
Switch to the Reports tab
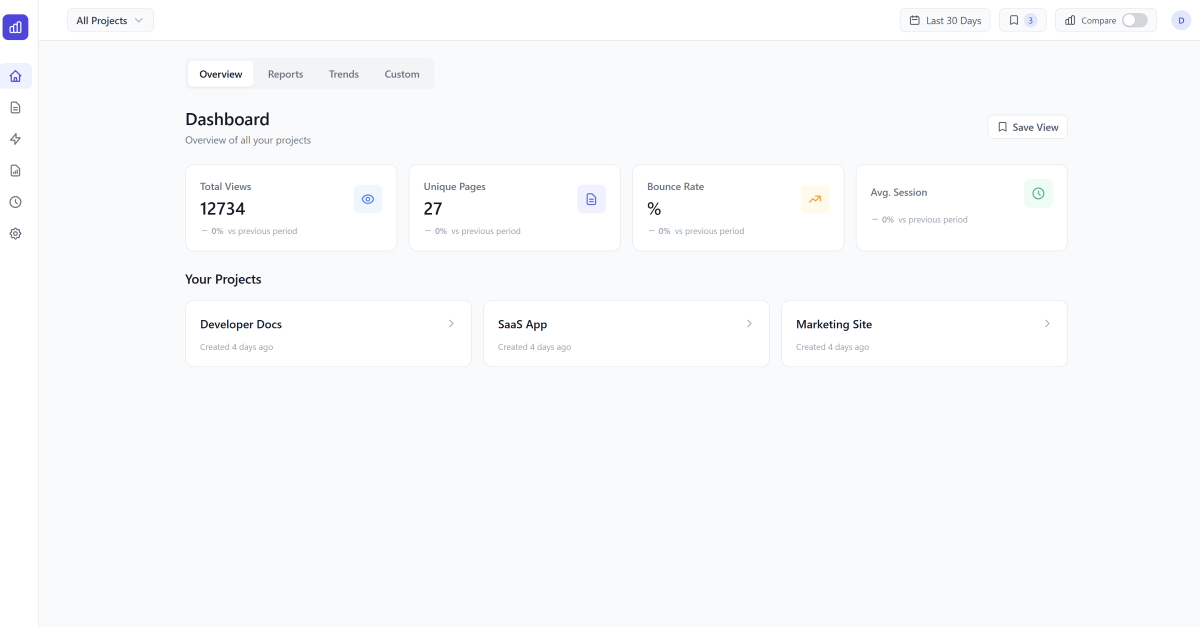pos(285,73)
